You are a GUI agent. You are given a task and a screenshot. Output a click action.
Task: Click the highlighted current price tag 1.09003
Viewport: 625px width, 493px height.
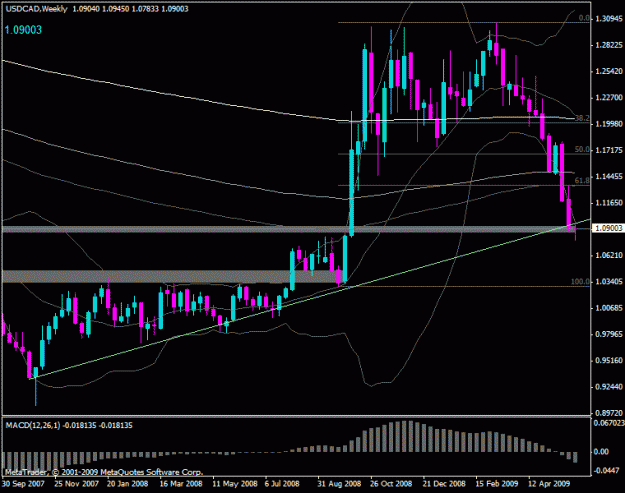pos(608,228)
